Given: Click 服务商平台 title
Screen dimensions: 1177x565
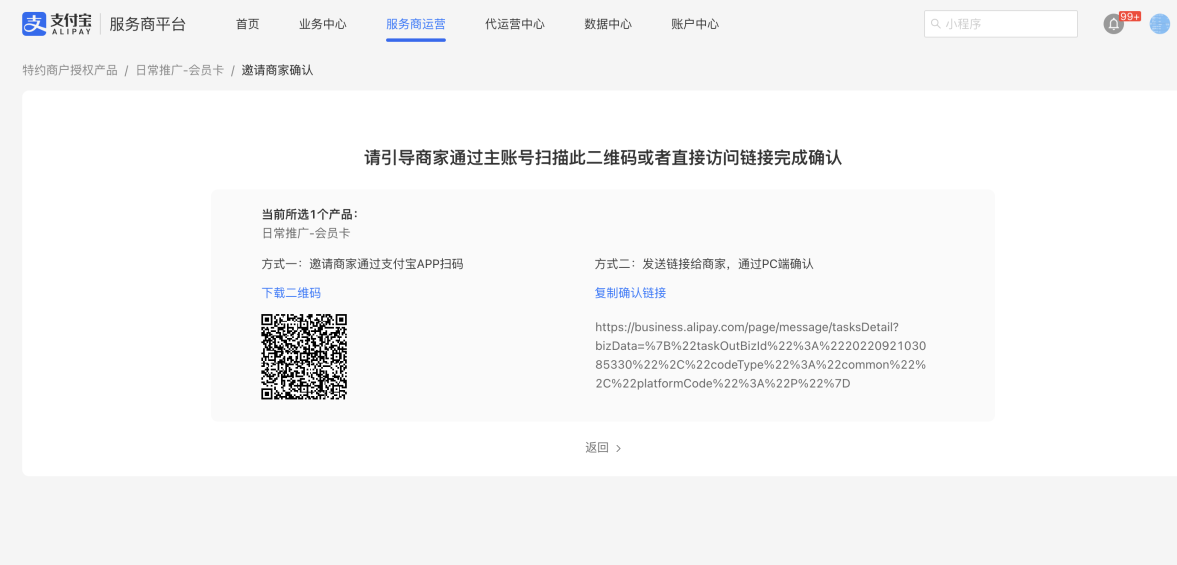Looking at the screenshot, I should 147,24.
